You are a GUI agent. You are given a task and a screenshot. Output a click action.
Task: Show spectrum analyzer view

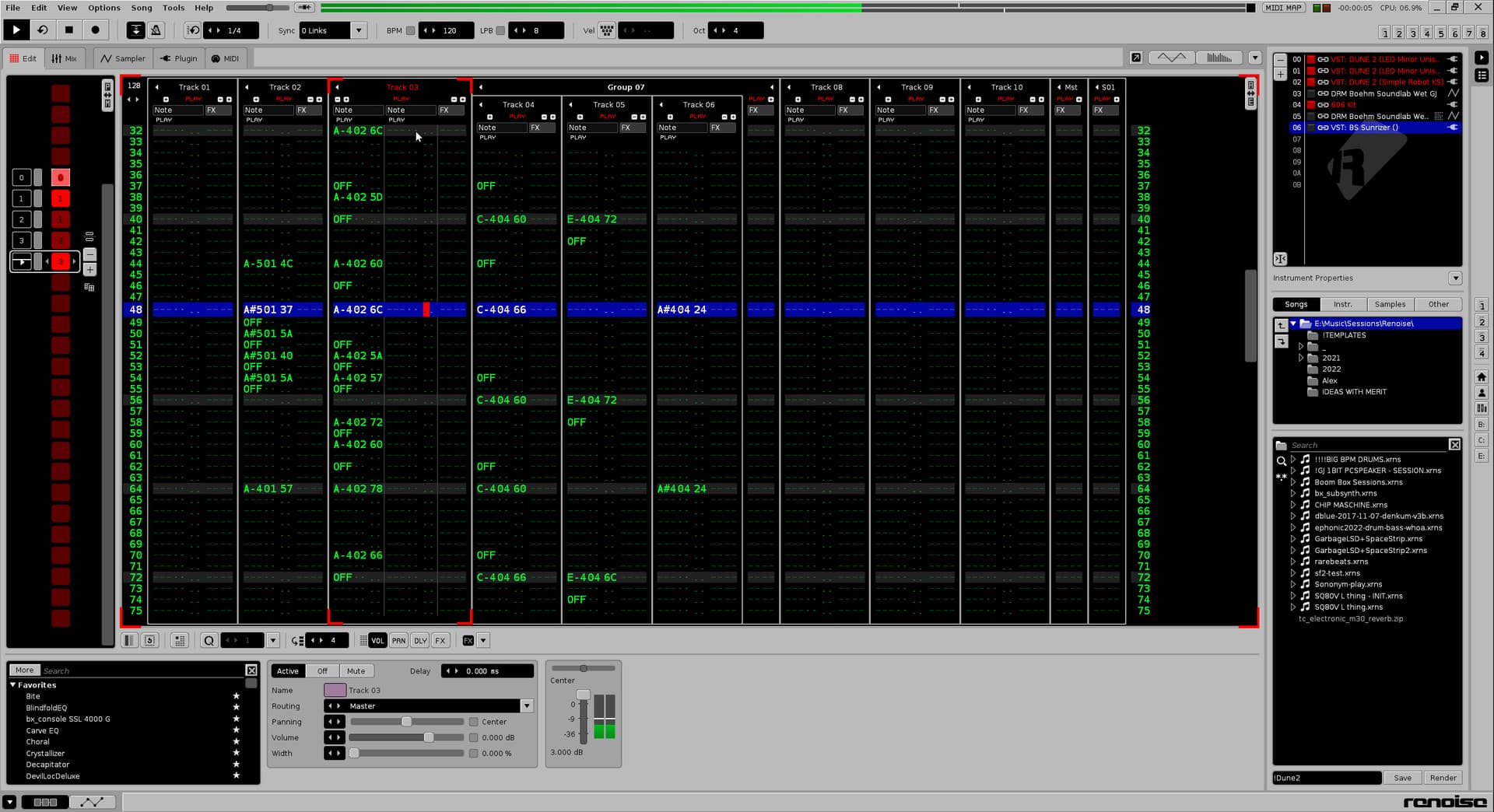point(1219,58)
